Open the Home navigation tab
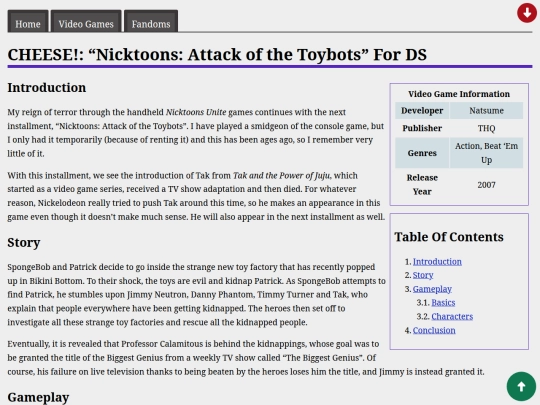The width and height of the screenshot is (540, 405). click(x=28, y=21)
